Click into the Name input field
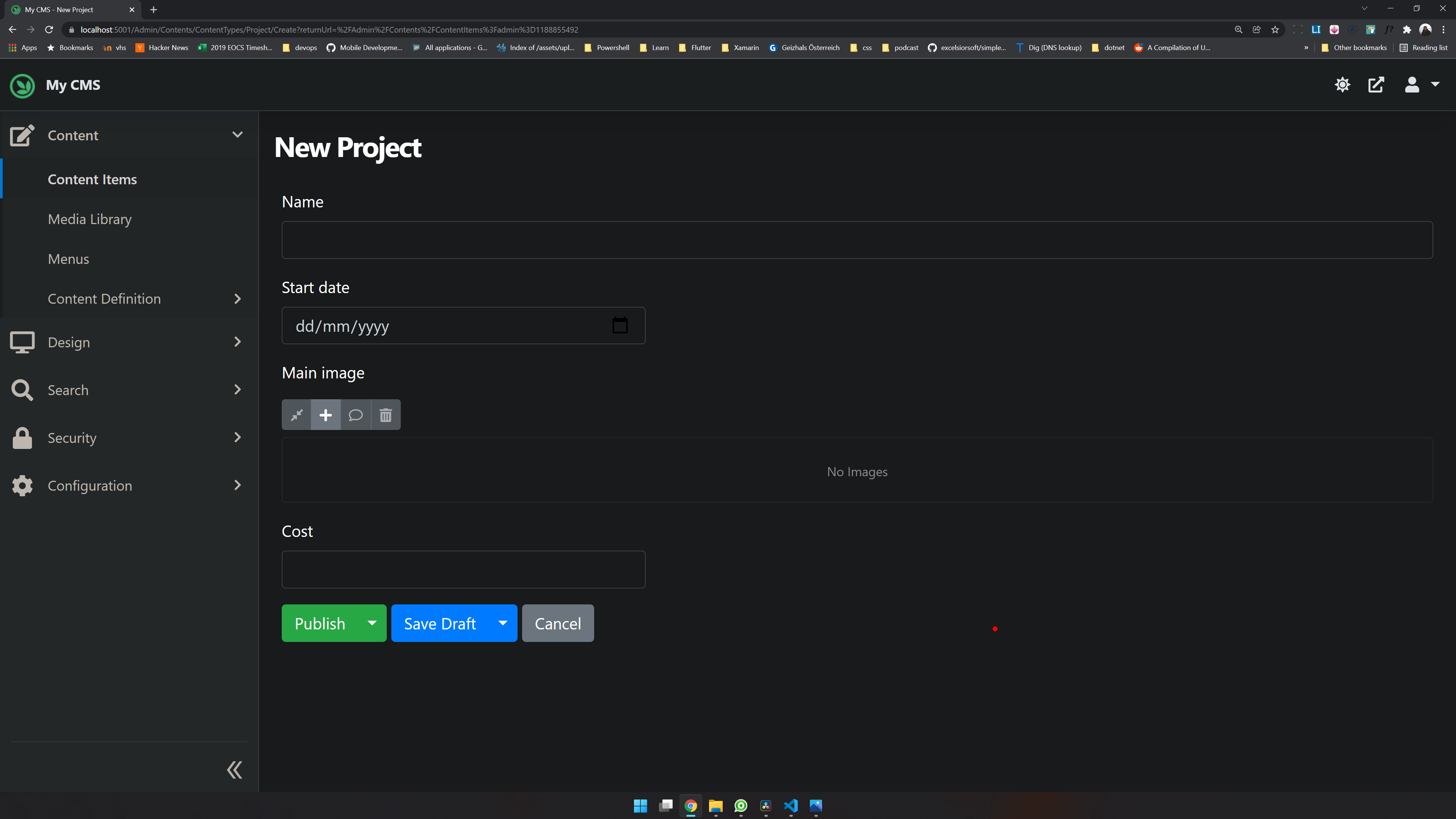The height and width of the screenshot is (819, 1456). [857, 240]
